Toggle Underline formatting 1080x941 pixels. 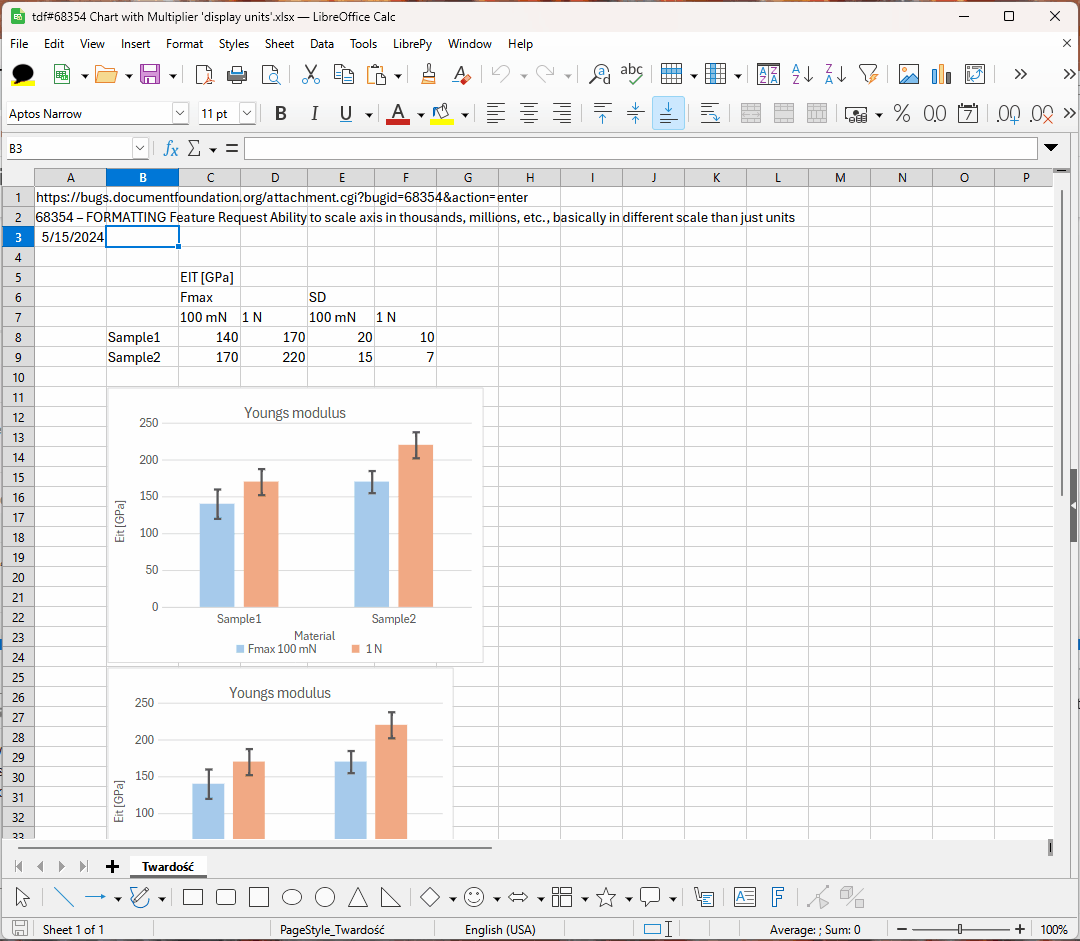[346, 114]
